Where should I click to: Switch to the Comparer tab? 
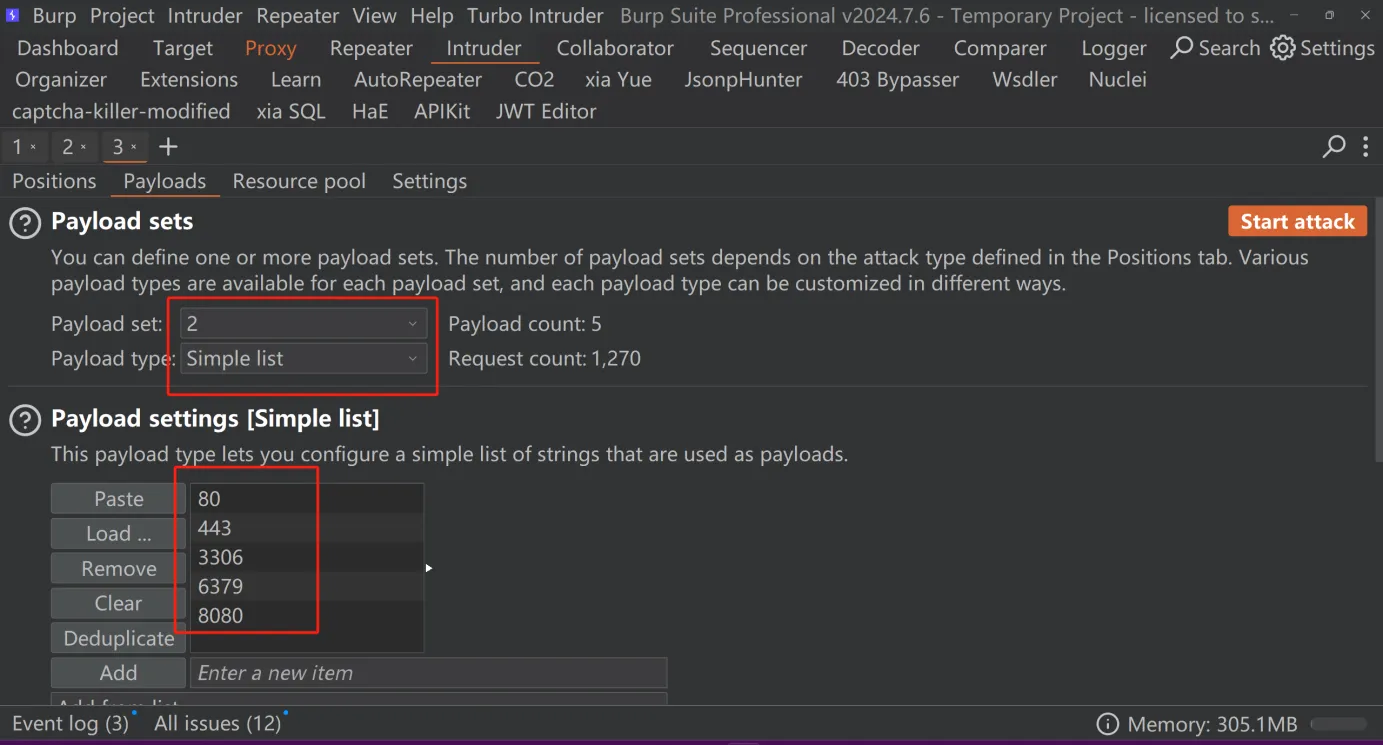coord(1000,48)
